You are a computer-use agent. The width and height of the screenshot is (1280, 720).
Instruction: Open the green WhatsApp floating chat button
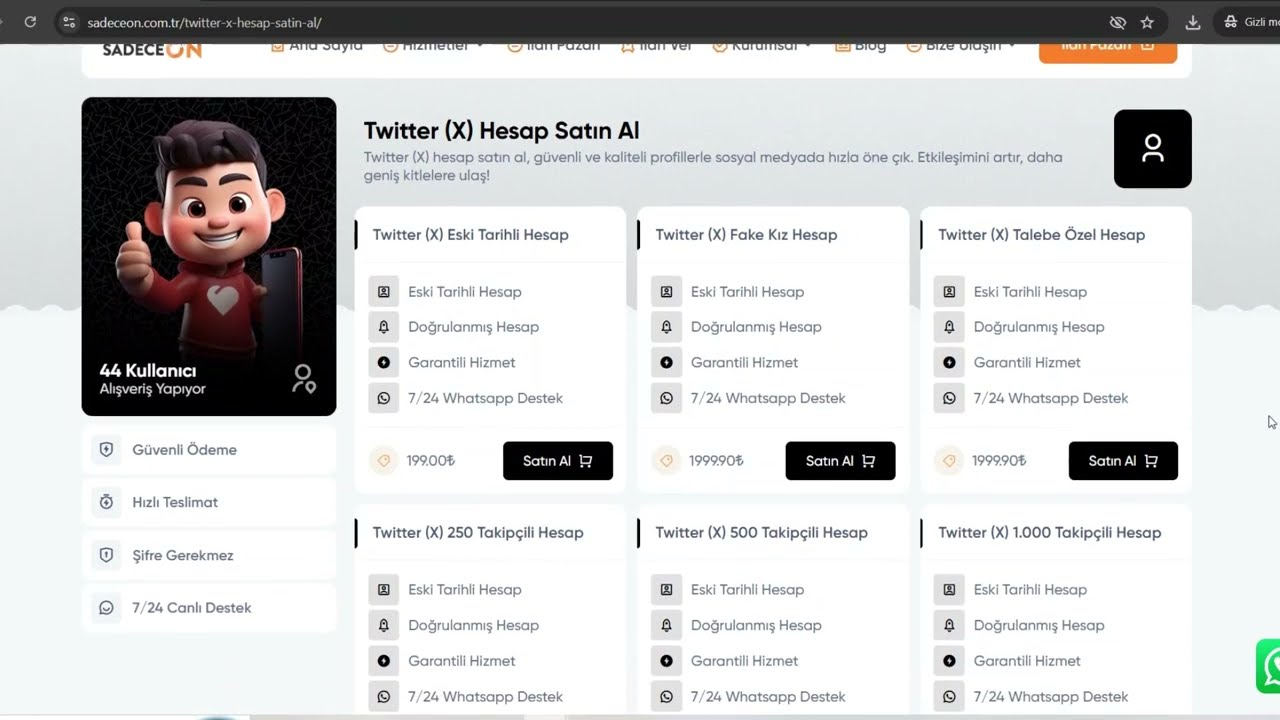[1268, 666]
